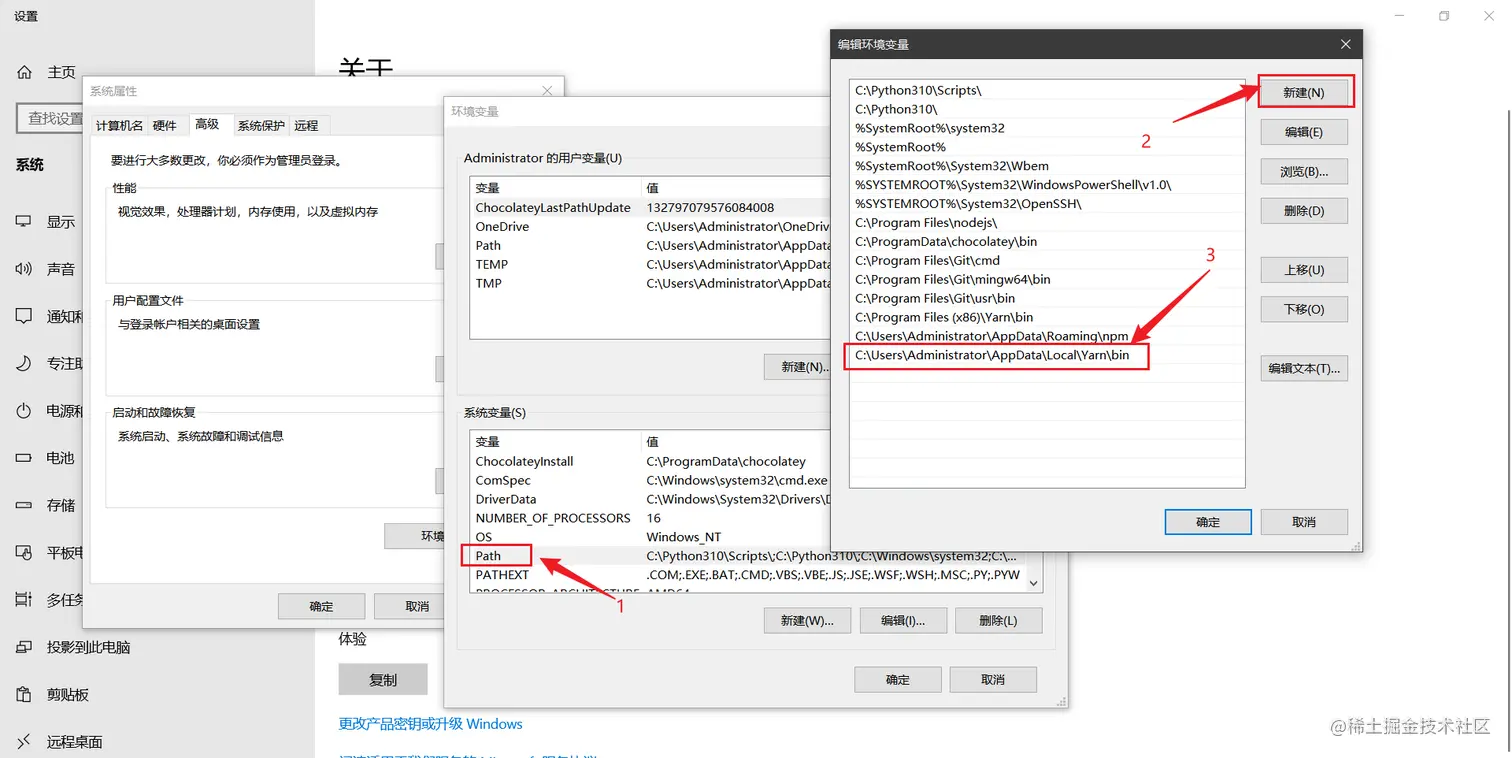The height and width of the screenshot is (758, 1512).
Task: Click 取消 in System Properties window
Action: pyautogui.click(x=410, y=606)
